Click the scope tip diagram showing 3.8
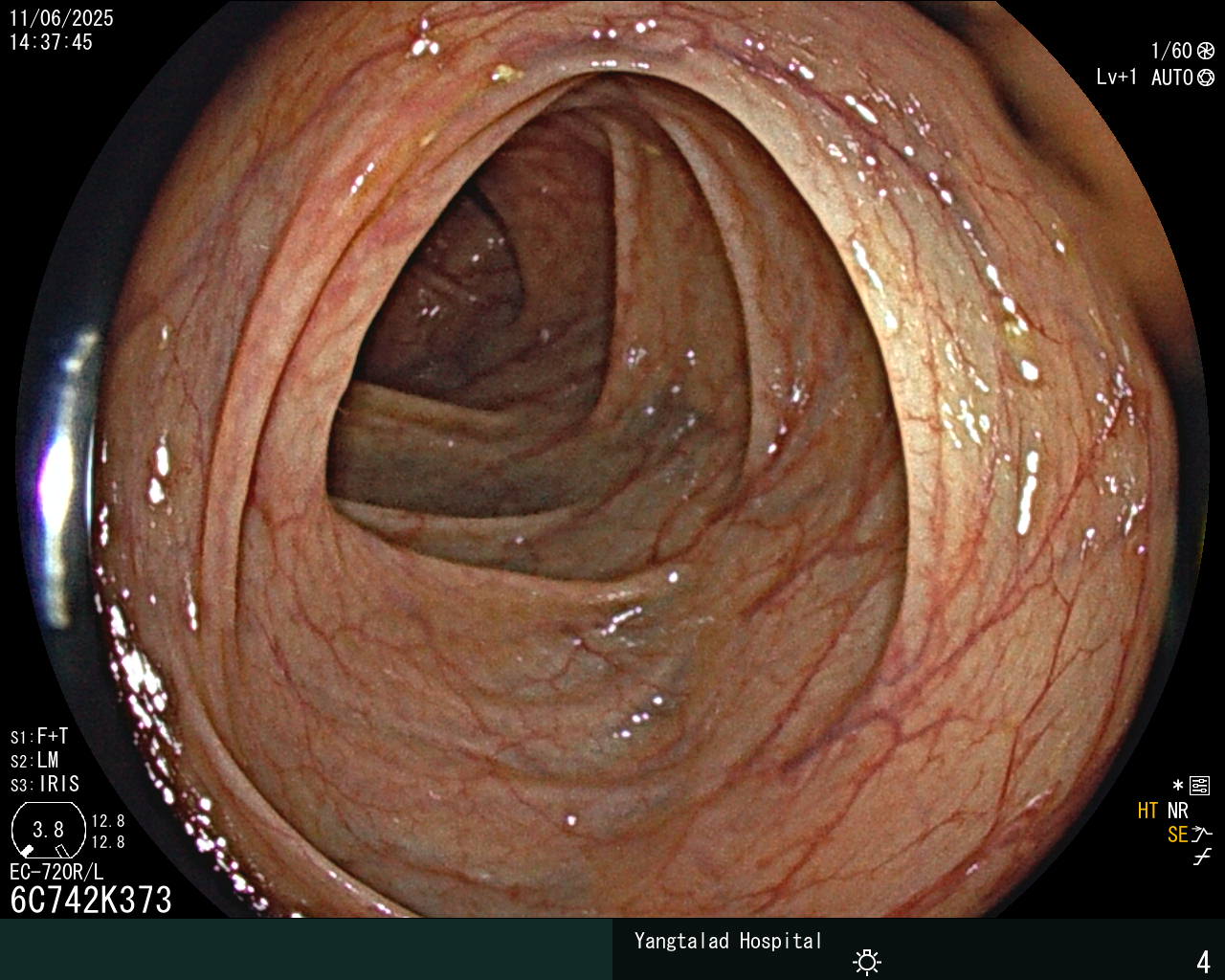This screenshot has height=980, width=1225. point(48,830)
